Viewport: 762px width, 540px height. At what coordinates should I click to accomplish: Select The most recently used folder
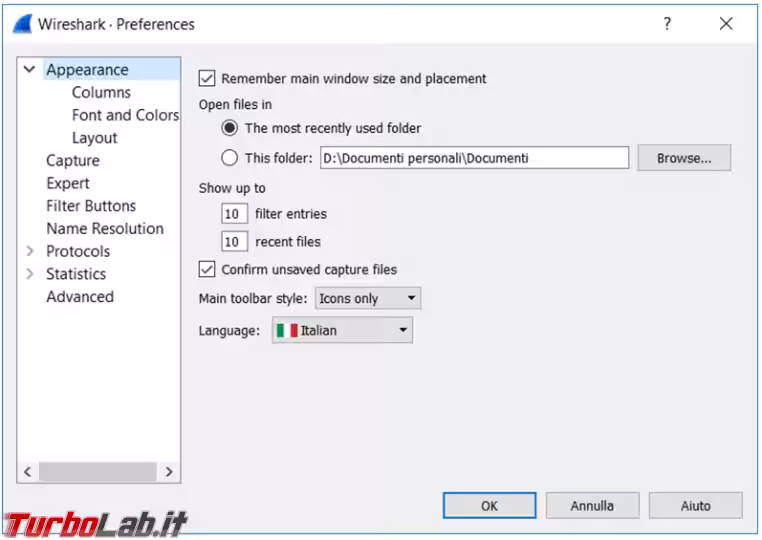(x=230, y=128)
